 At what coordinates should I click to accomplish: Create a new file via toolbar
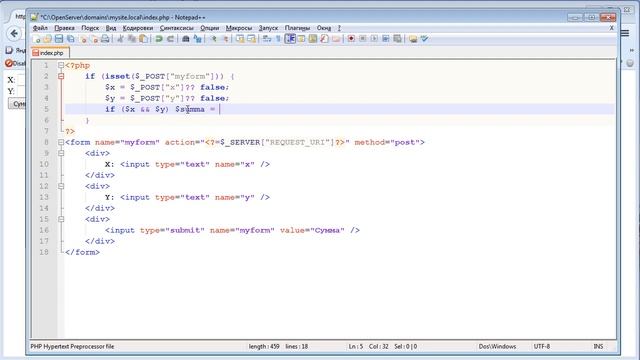coord(36,39)
